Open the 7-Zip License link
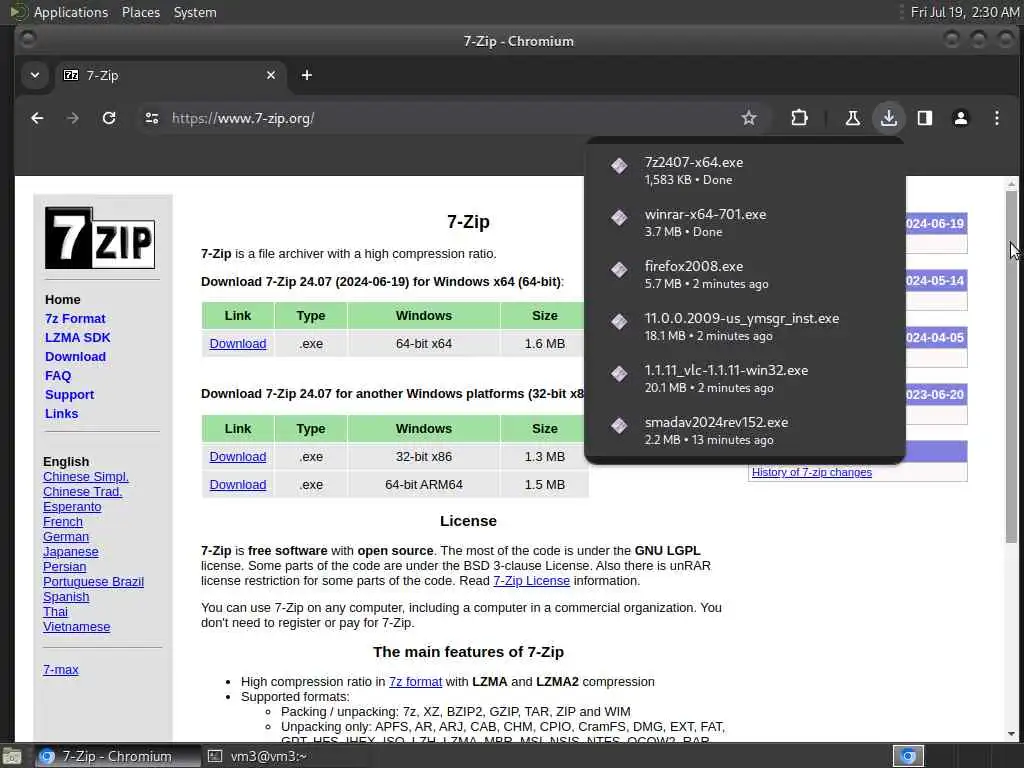Viewport: 1024px width, 768px height. click(532, 581)
